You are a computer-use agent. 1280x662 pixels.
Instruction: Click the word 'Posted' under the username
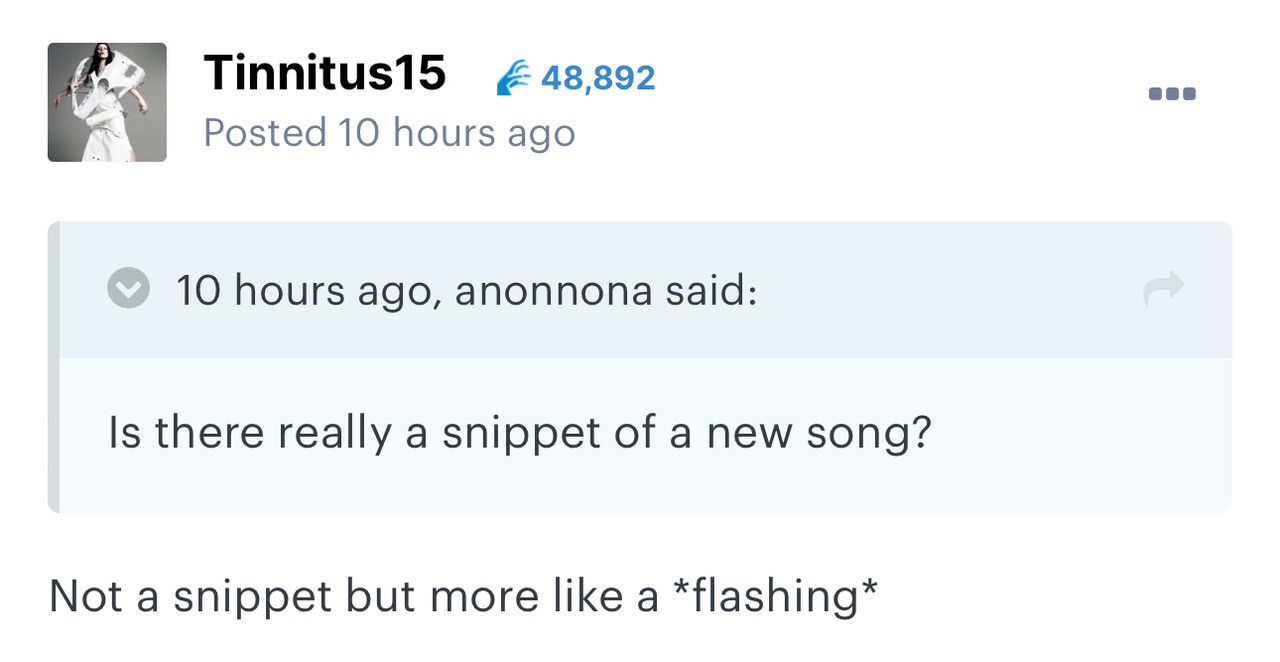point(265,132)
